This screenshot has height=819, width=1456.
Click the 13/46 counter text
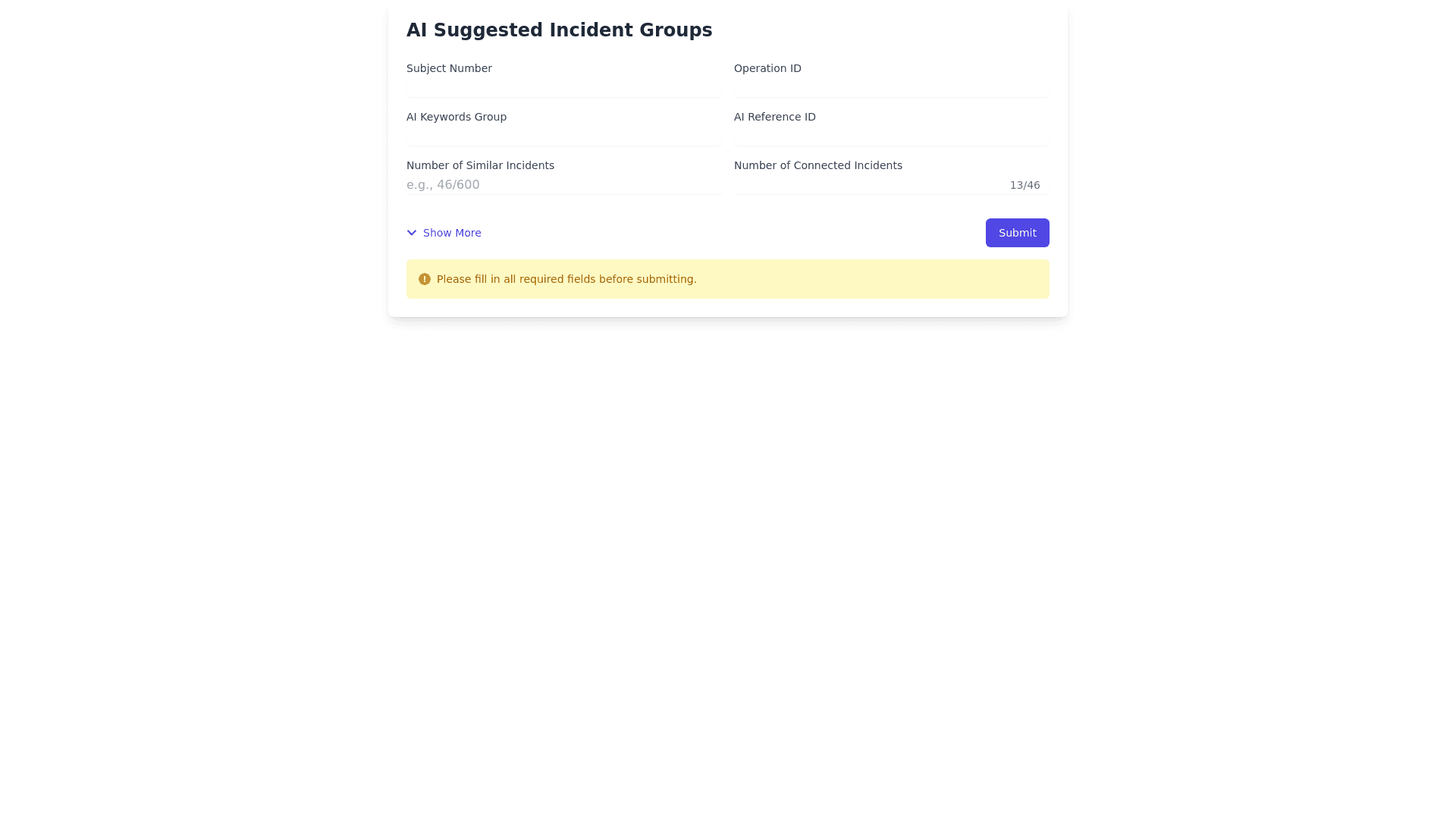pyautogui.click(x=1025, y=185)
